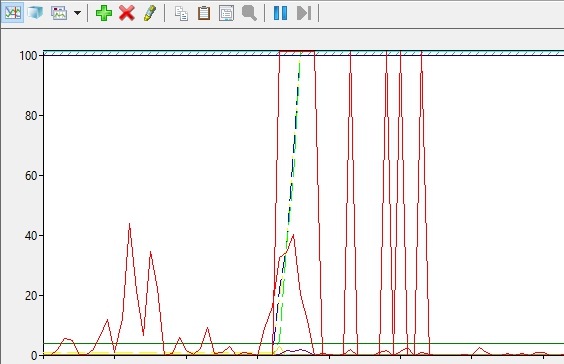The width and height of the screenshot is (564, 364).
Task: Delete selected counter with red X
Action: tap(127, 13)
